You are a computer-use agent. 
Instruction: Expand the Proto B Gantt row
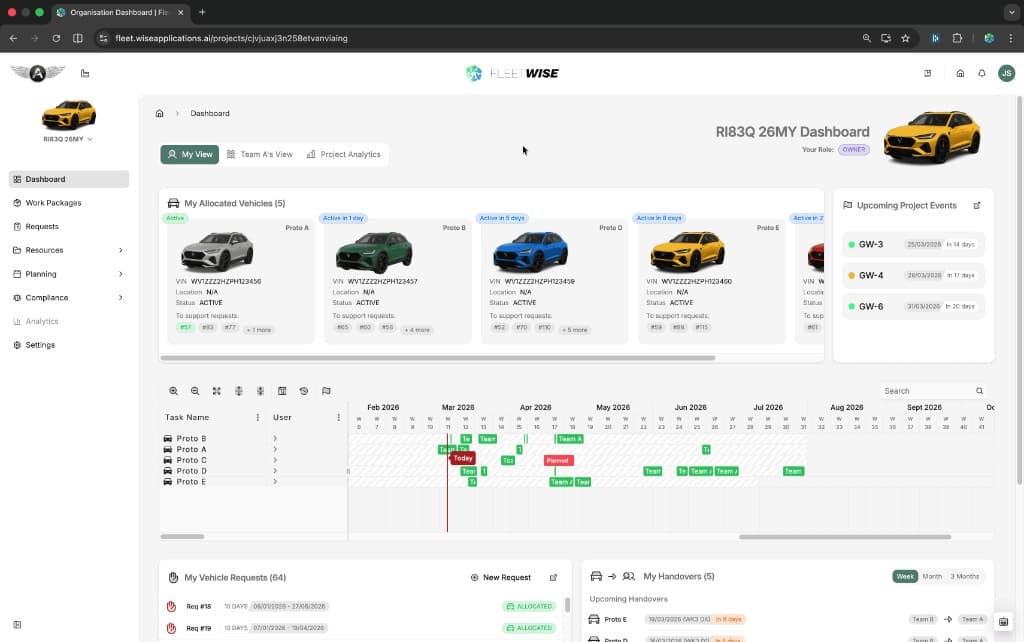pos(275,438)
